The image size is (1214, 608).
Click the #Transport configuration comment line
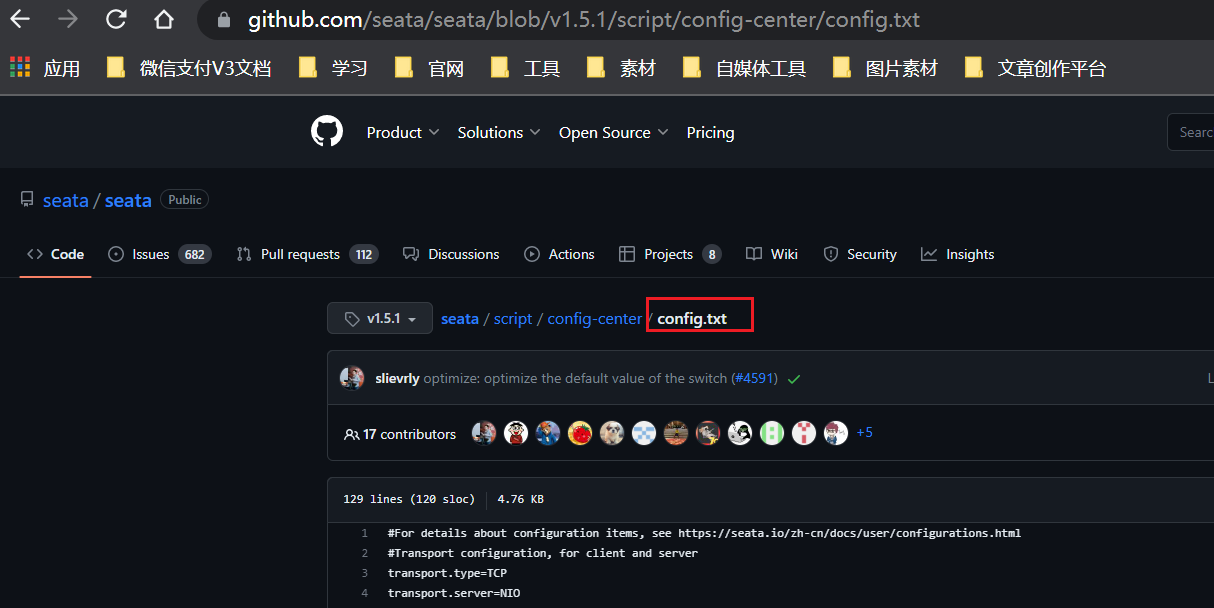pos(543,553)
